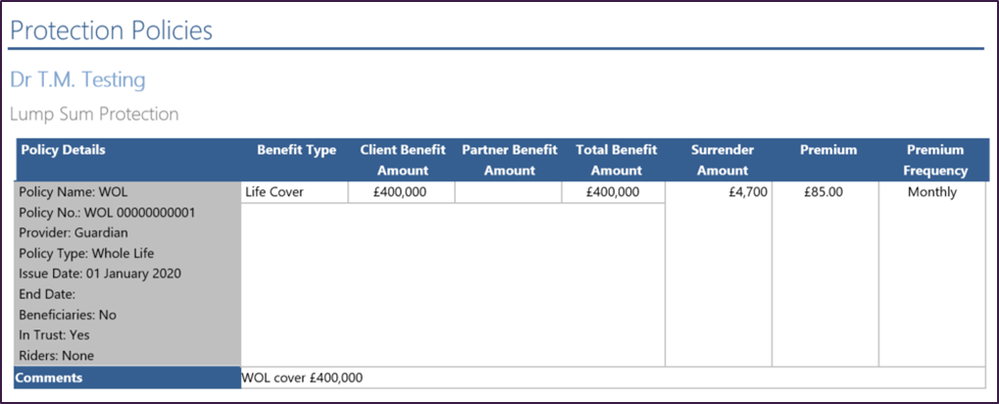999x404 pixels.
Task: Select the In Trust: Yes line
Action: point(54,335)
